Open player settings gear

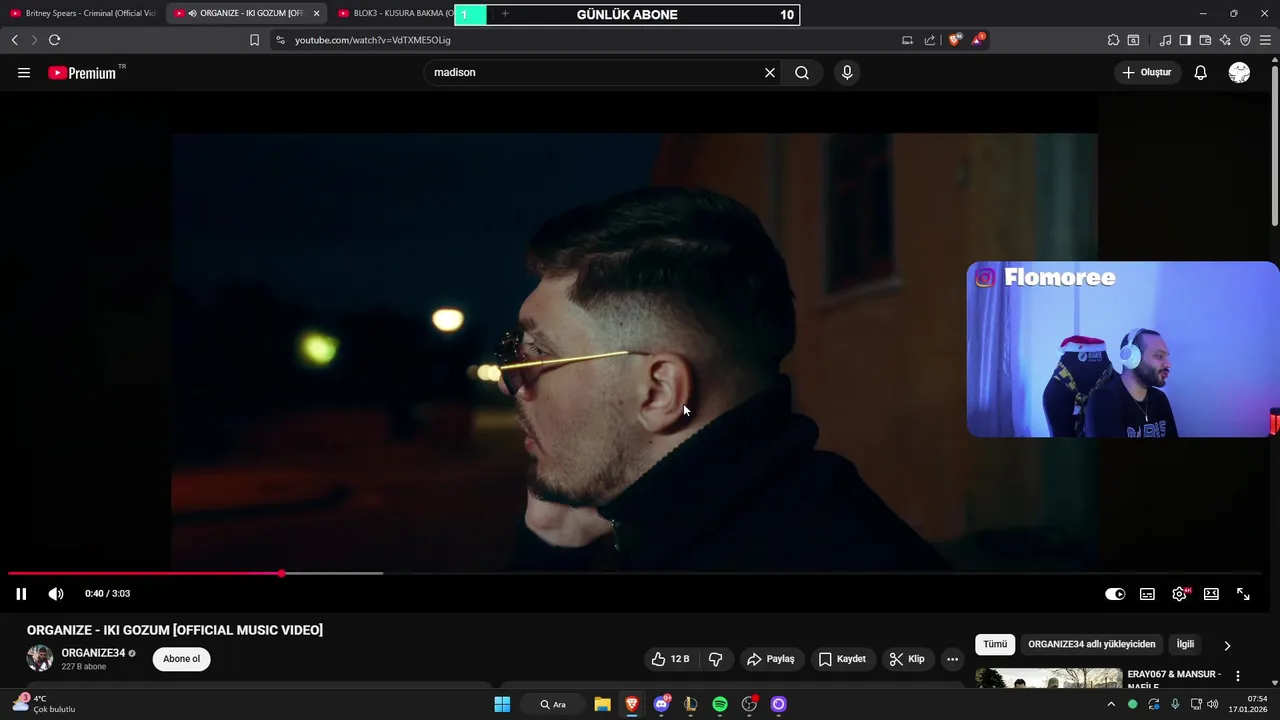(1180, 594)
